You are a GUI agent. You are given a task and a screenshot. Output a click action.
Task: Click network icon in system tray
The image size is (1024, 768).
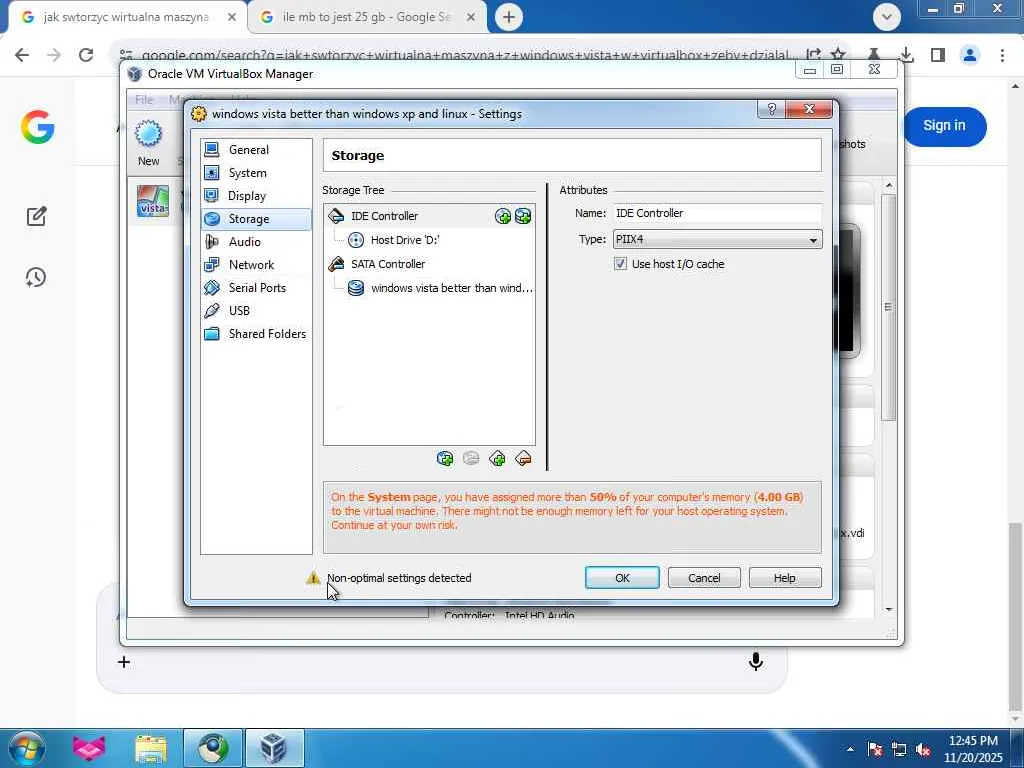point(899,750)
